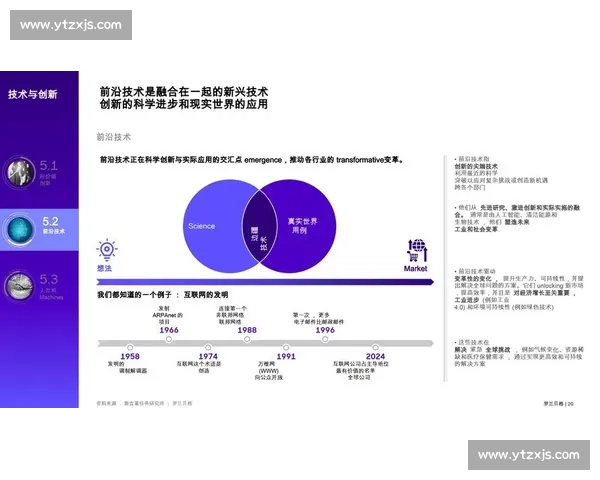Open the 5.3 Machines sidebar section
600x480 pixels.
(x=51, y=287)
